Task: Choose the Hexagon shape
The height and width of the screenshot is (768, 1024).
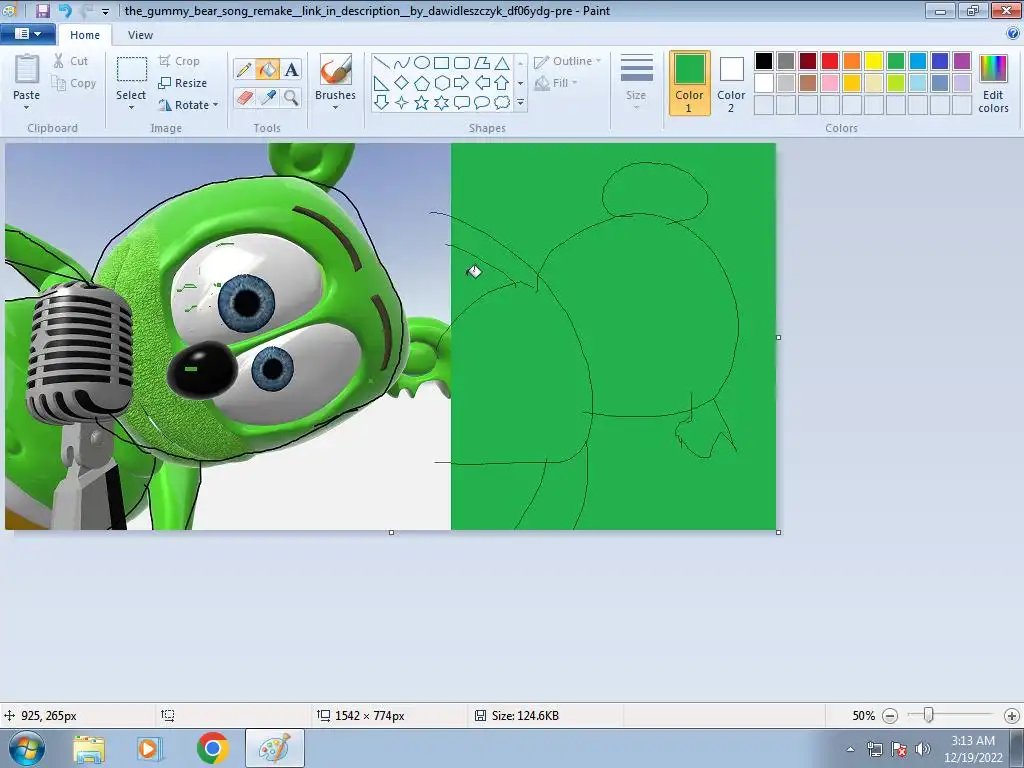Action: tap(441, 83)
